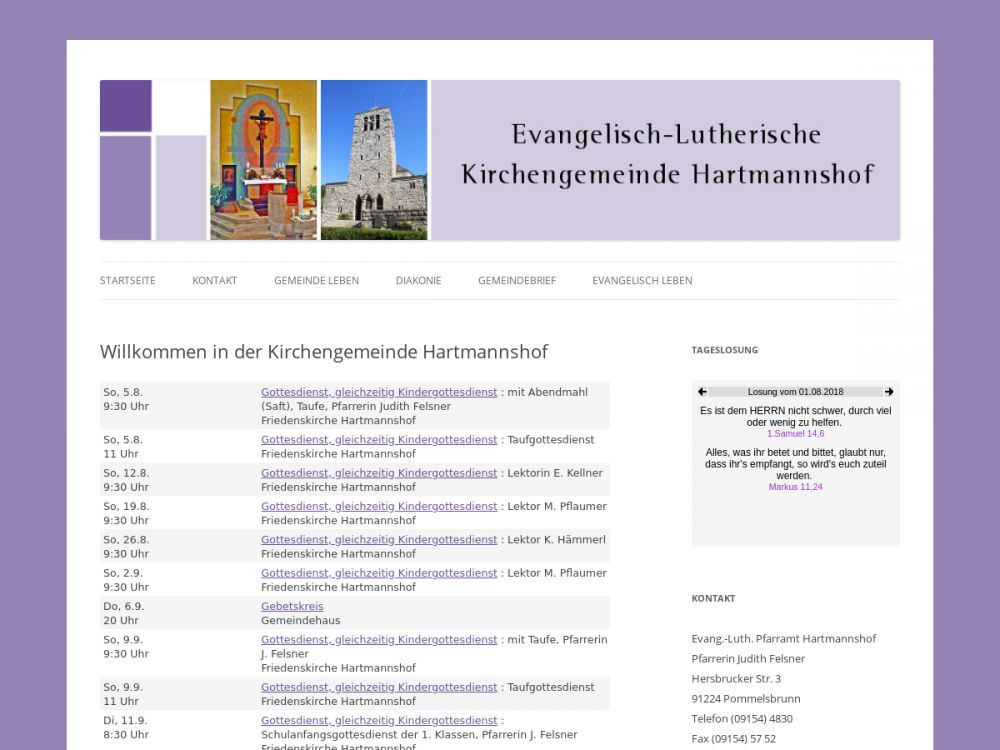Click the altar crucifix image in header
This screenshot has height=750, width=1000.
pyautogui.click(x=263, y=160)
